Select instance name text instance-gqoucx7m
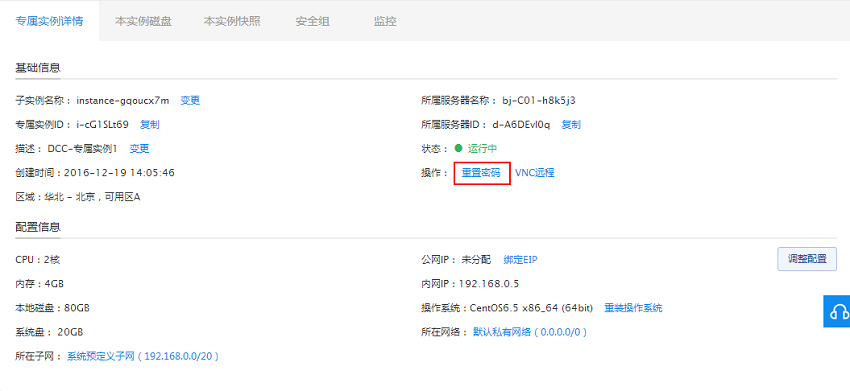This screenshot has height=391, width=850. coord(123,100)
